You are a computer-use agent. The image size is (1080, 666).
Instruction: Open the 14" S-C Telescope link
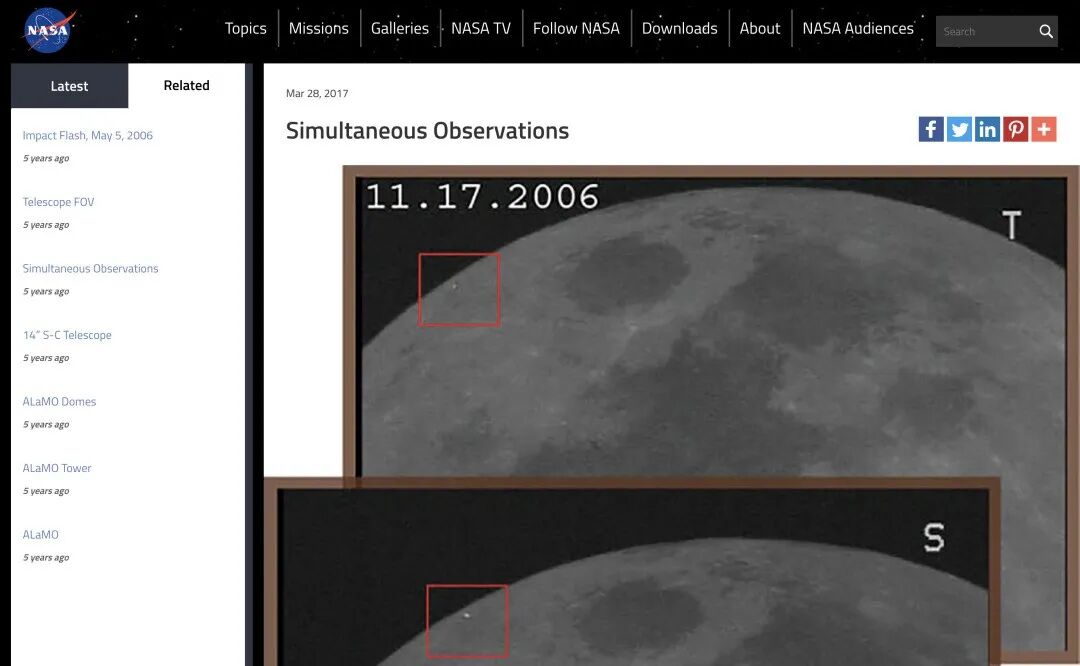[67, 335]
